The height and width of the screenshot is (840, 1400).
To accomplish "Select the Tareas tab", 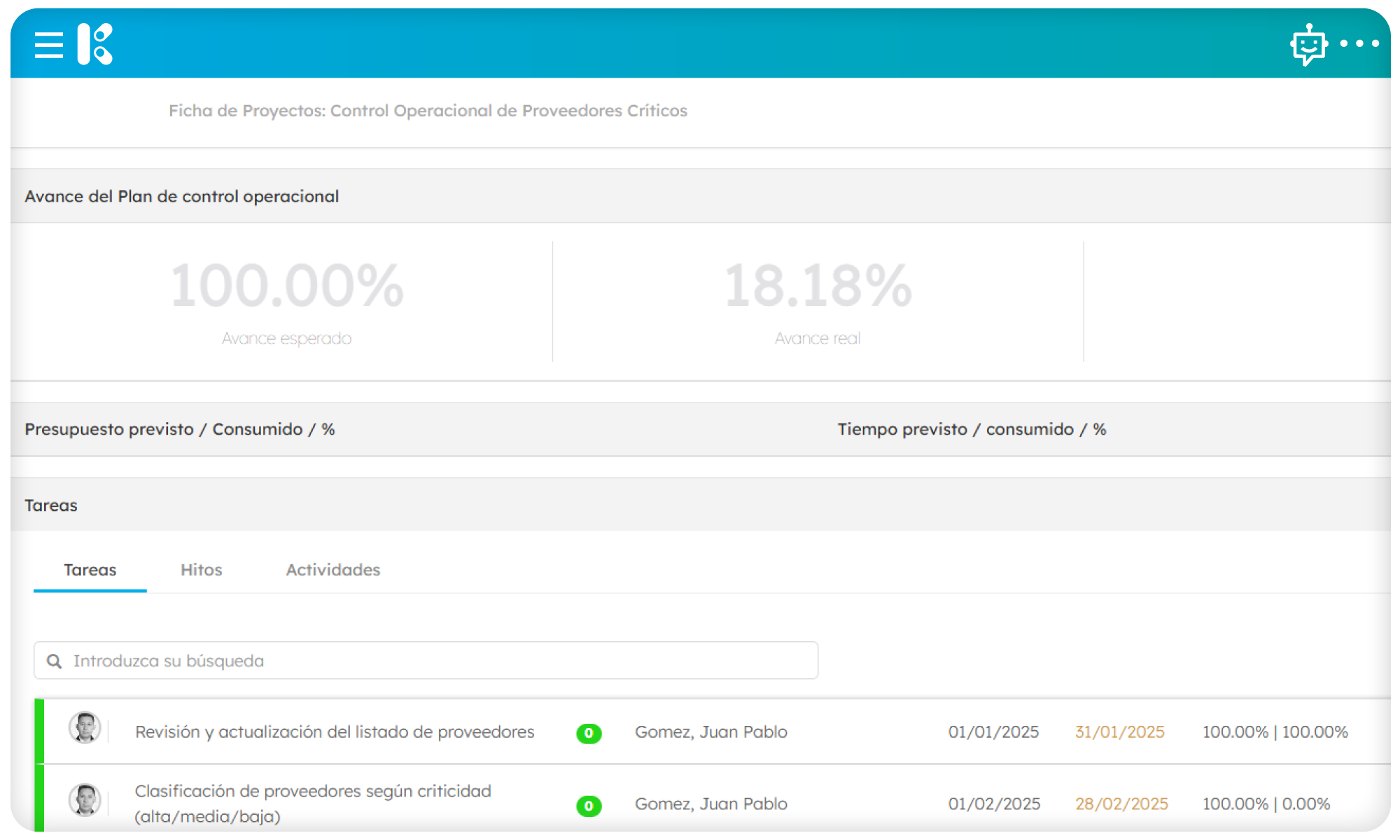I will (x=90, y=570).
